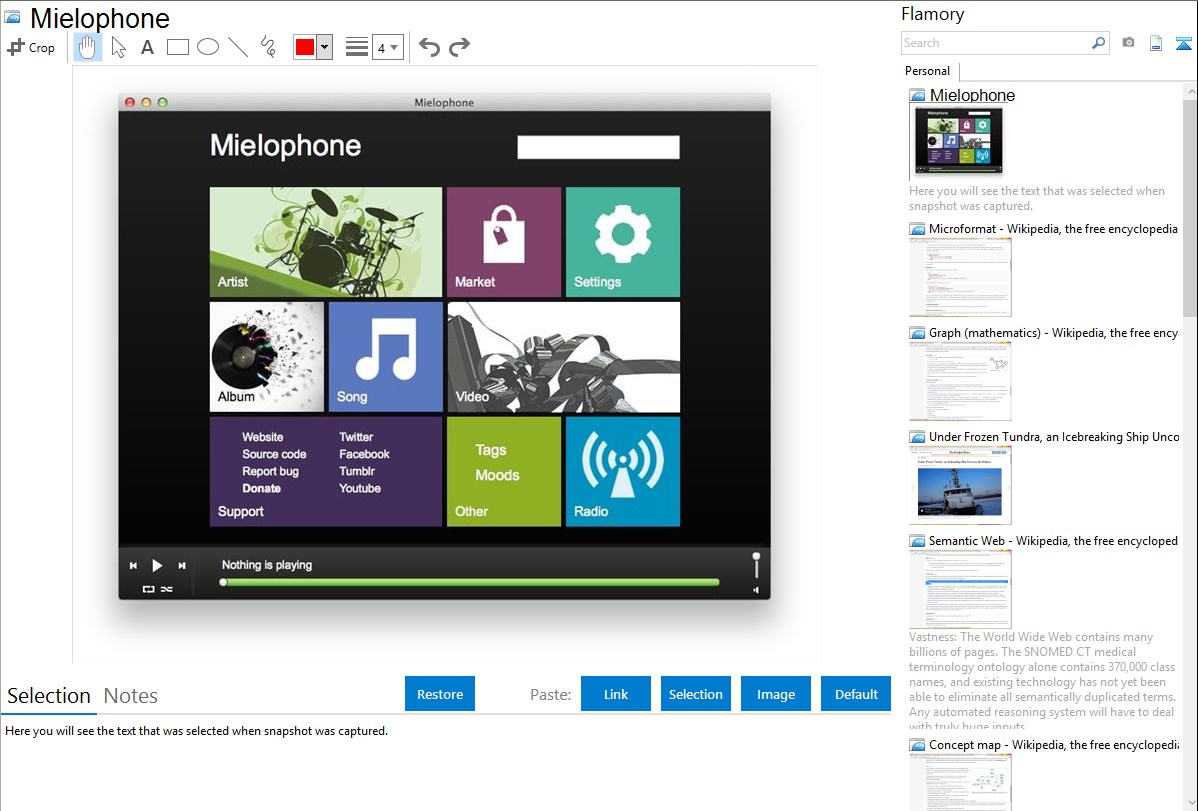Click the red color swatch
This screenshot has height=811, width=1198.
[x=305, y=47]
